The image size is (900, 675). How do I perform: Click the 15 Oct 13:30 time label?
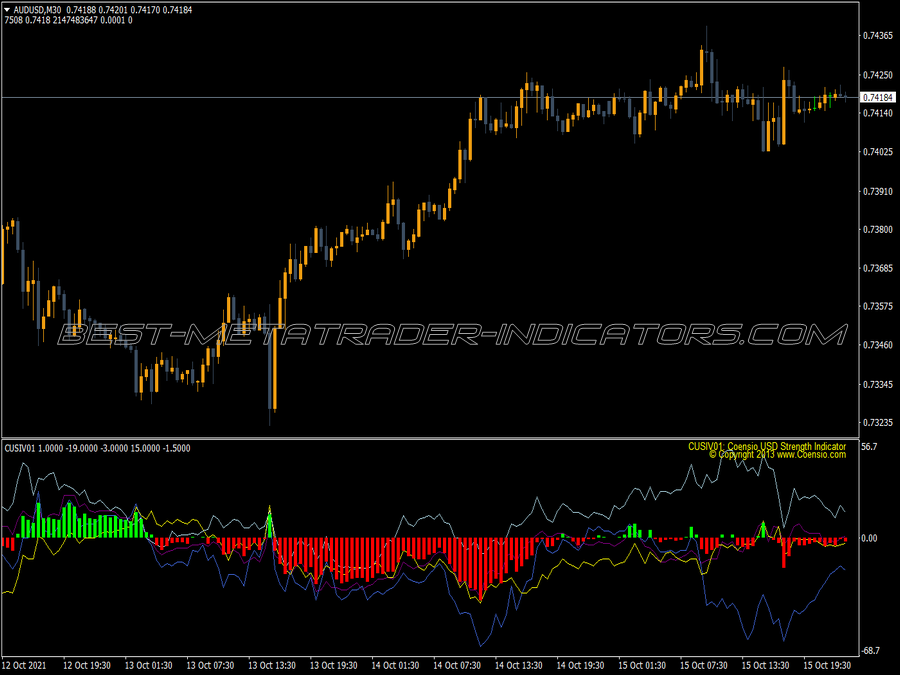click(766, 666)
